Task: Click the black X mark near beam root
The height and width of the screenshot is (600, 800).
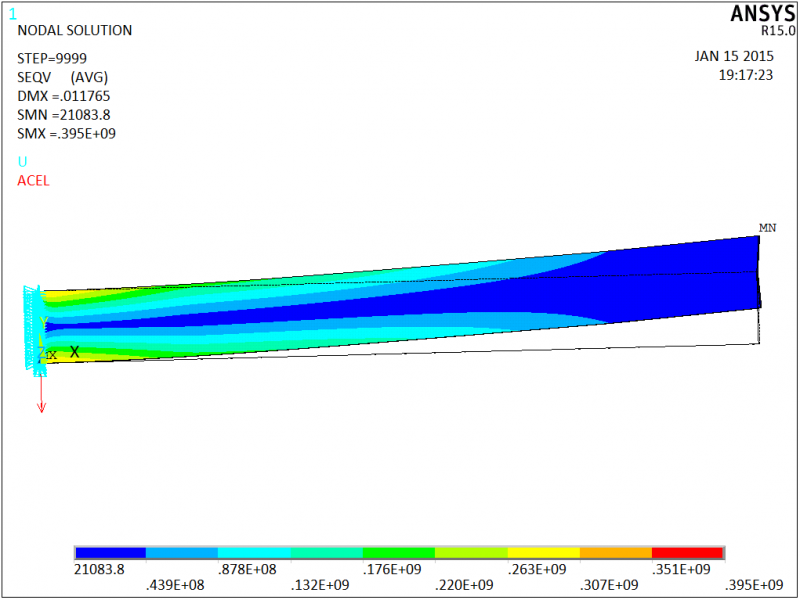Action: (x=74, y=352)
